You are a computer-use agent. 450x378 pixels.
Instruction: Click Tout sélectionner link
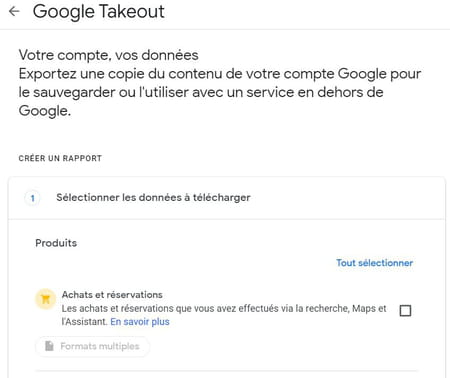(374, 263)
